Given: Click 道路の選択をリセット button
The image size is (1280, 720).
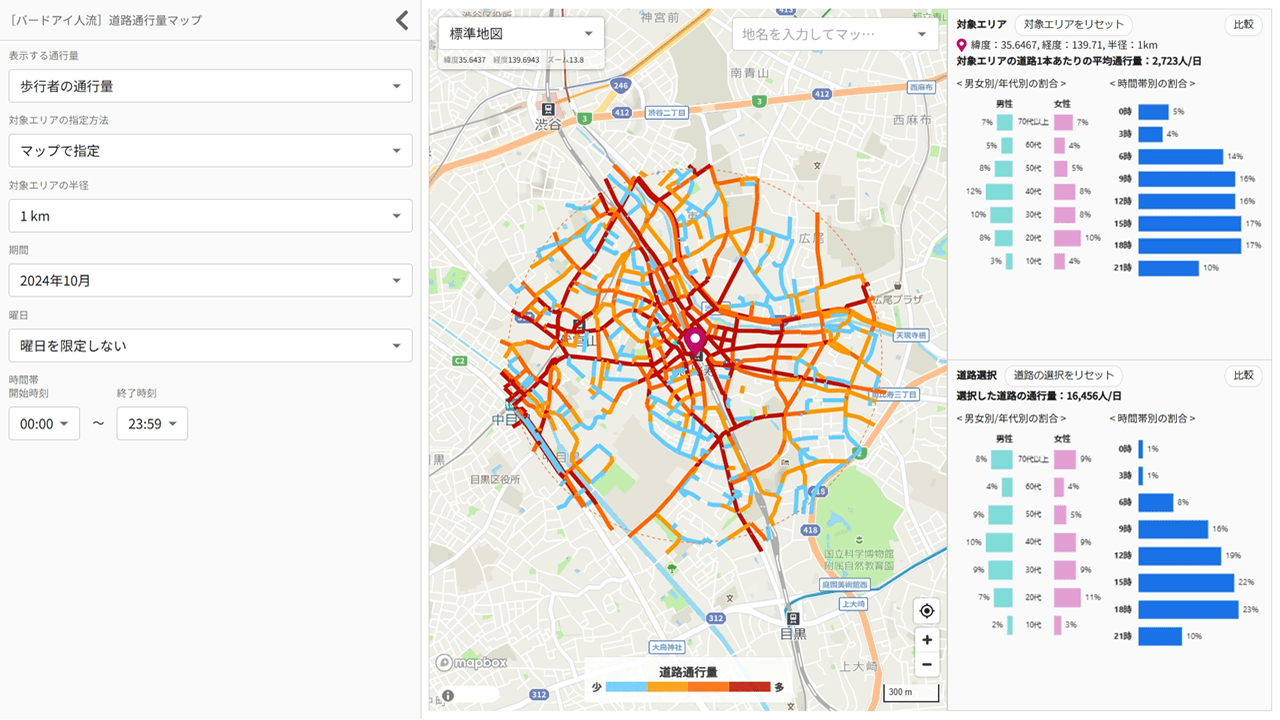Looking at the screenshot, I should tap(1063, 375).
